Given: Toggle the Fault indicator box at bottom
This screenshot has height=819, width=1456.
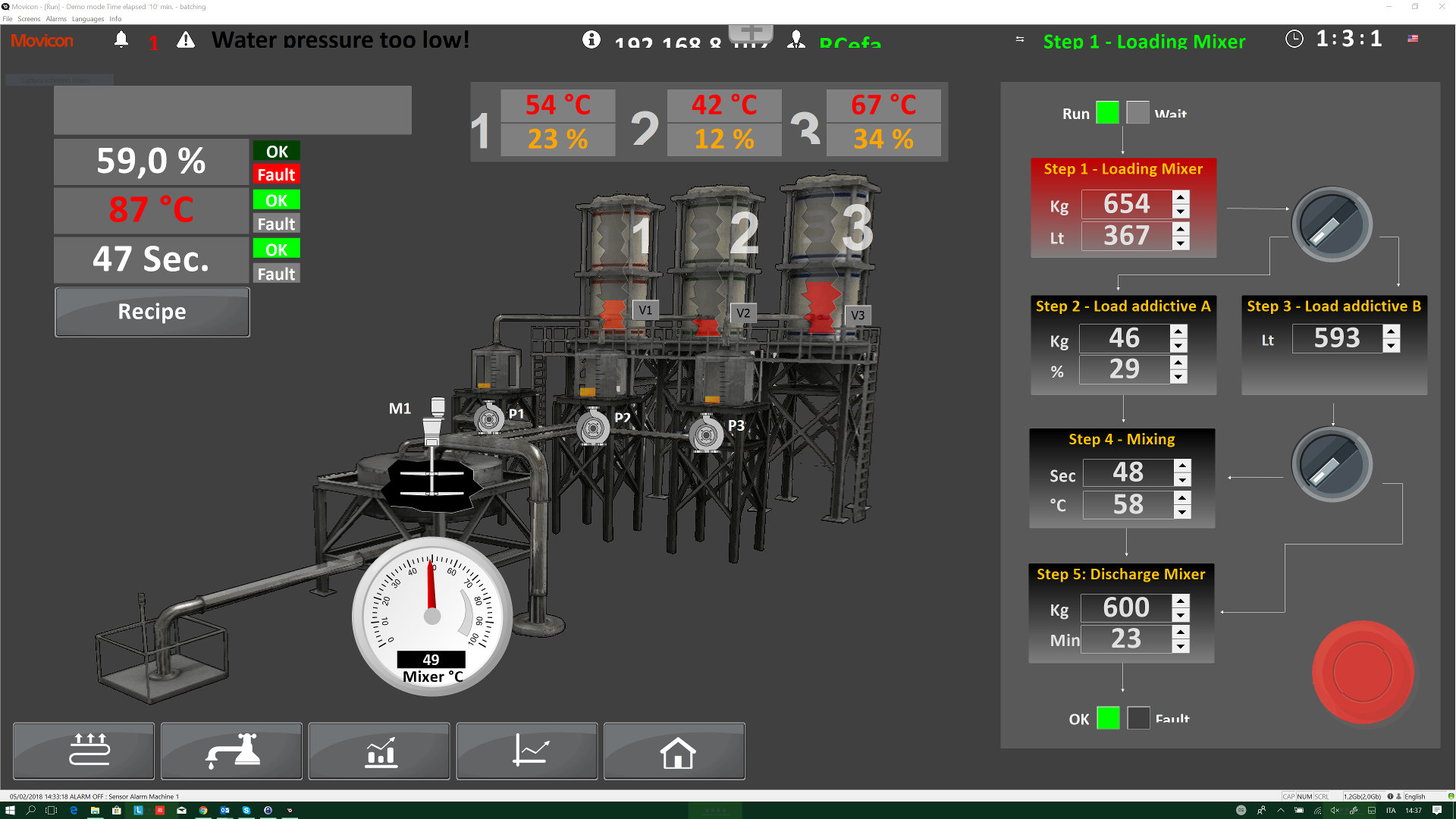Looking at the screenshot, I should pos(1139,718).
